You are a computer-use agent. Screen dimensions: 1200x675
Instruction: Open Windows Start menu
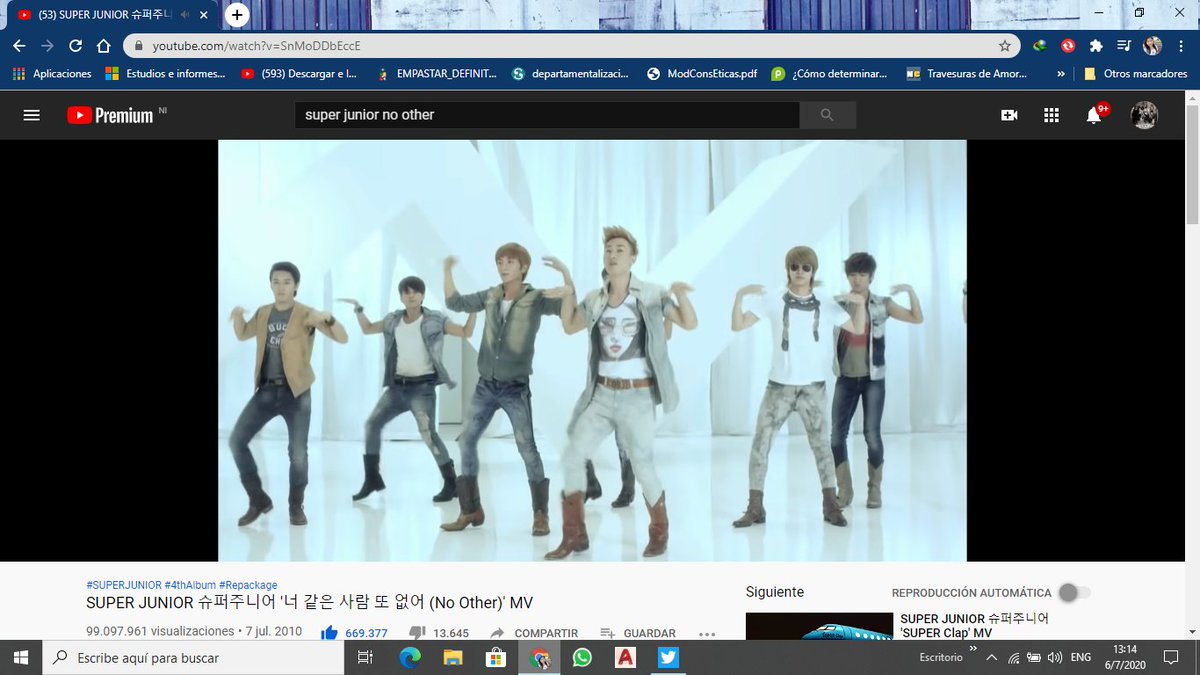(x=20, y=658)
